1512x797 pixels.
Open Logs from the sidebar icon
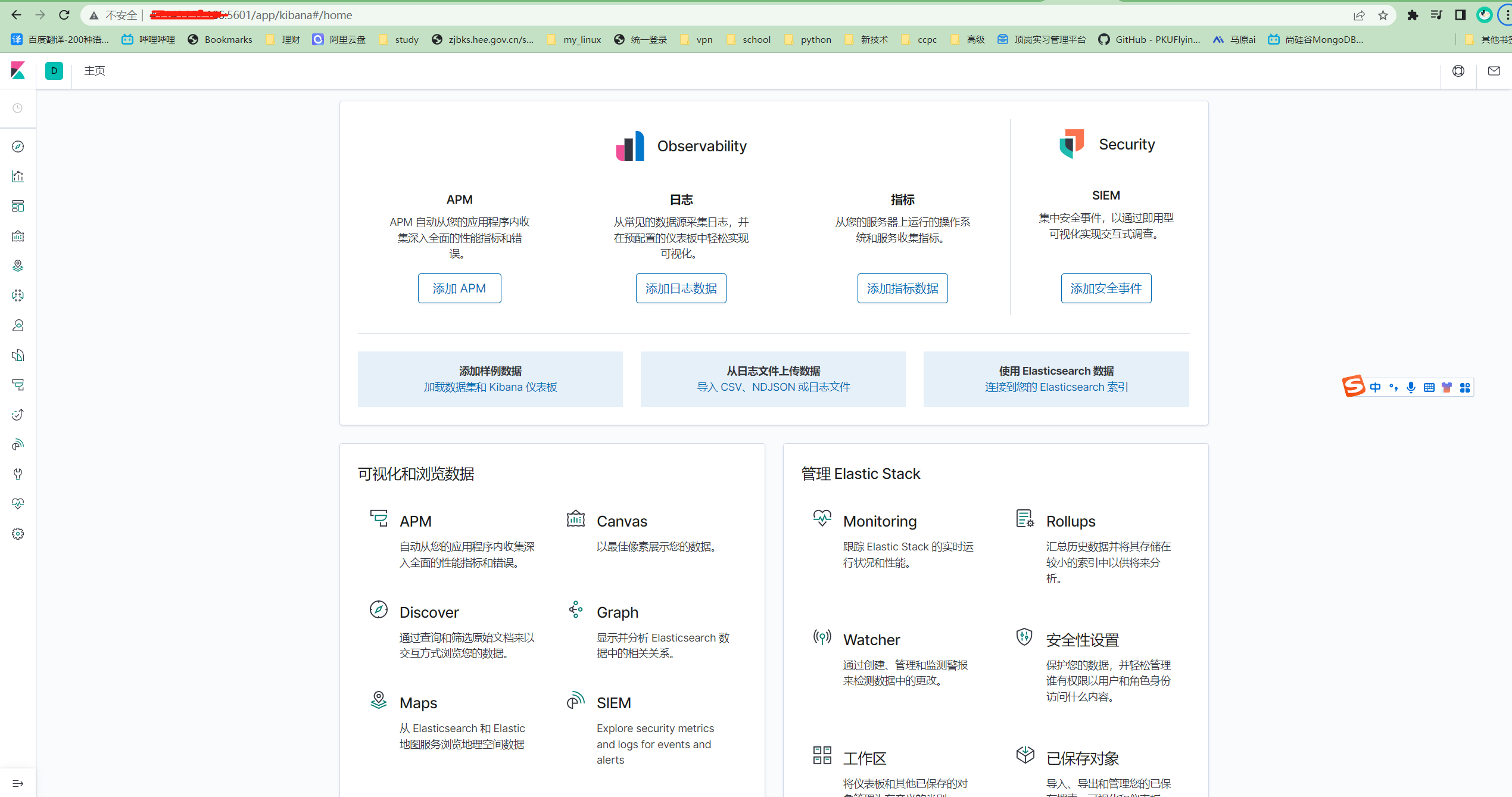18,355
